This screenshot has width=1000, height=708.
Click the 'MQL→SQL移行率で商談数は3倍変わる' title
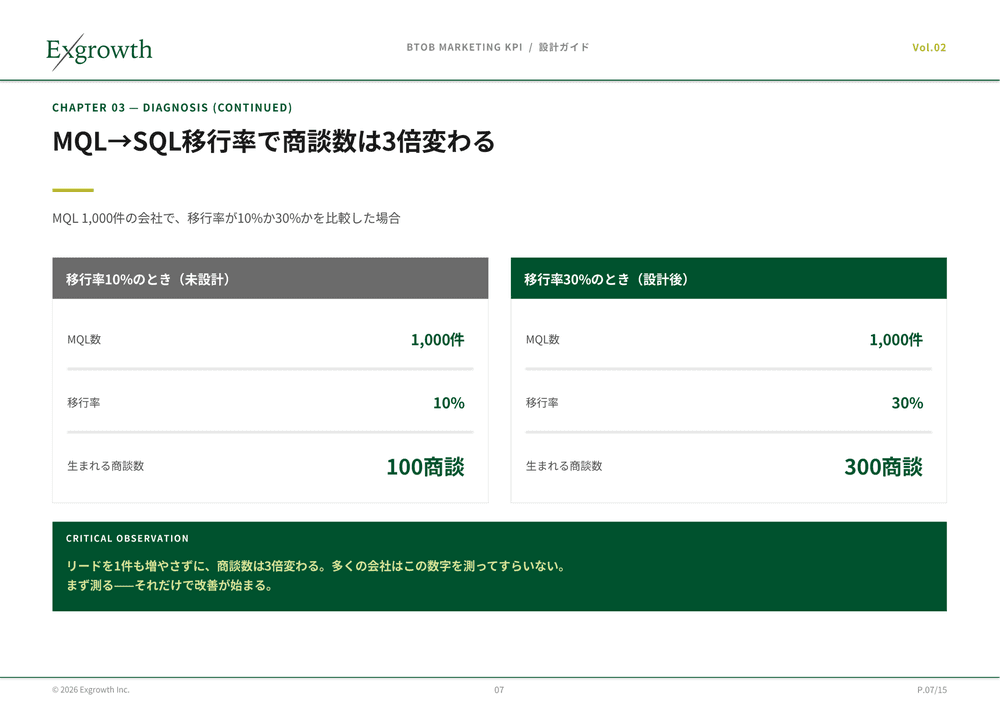point(274,142)
